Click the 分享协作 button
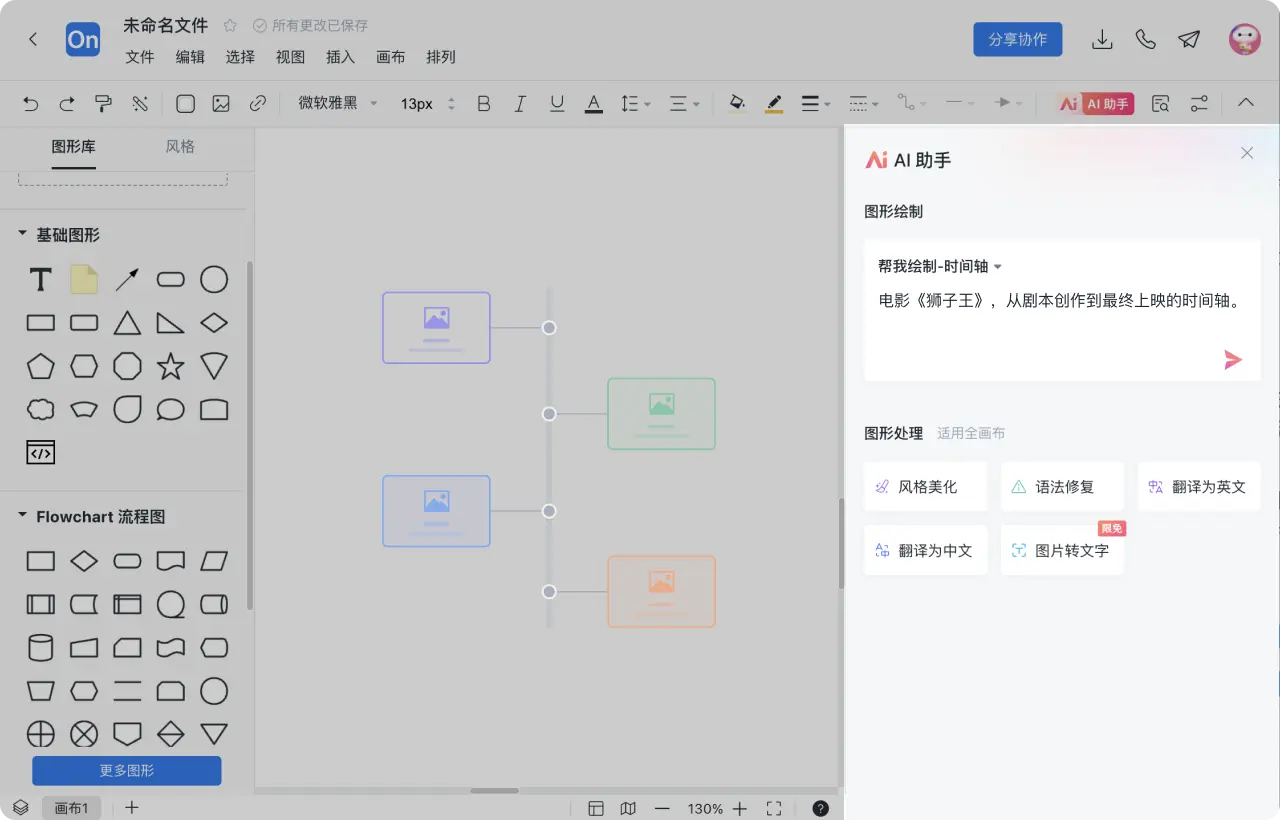The height and width of the screenshot is (820, 1280). [x=1017, y=39]
